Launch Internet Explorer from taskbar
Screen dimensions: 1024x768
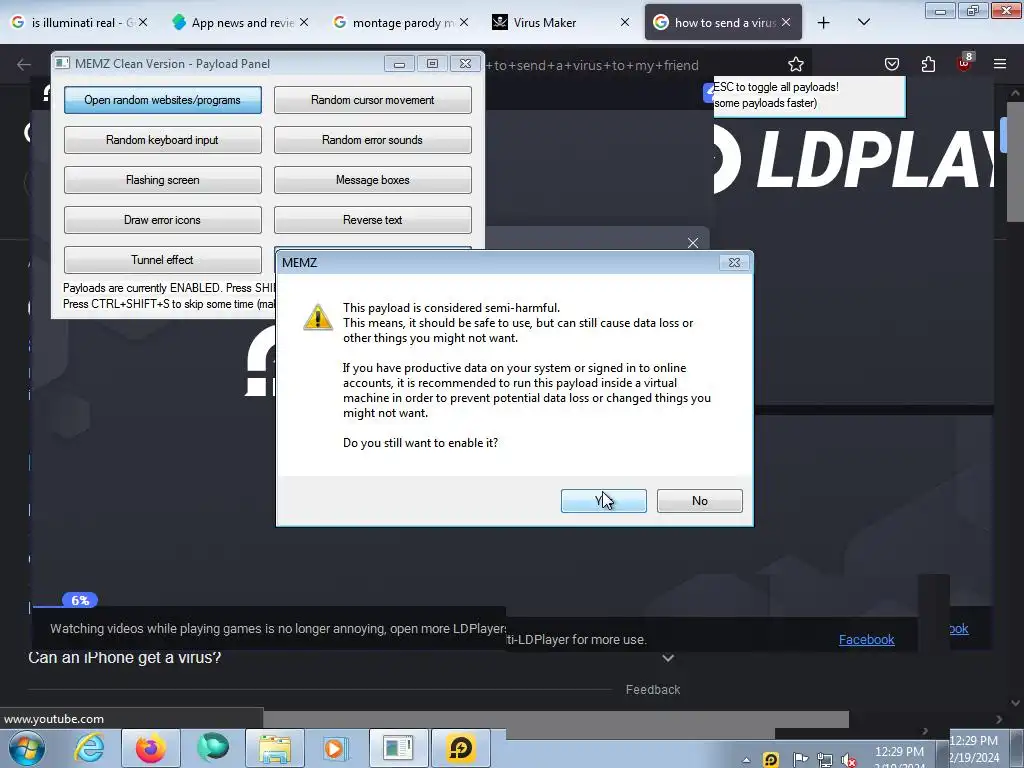88,748
